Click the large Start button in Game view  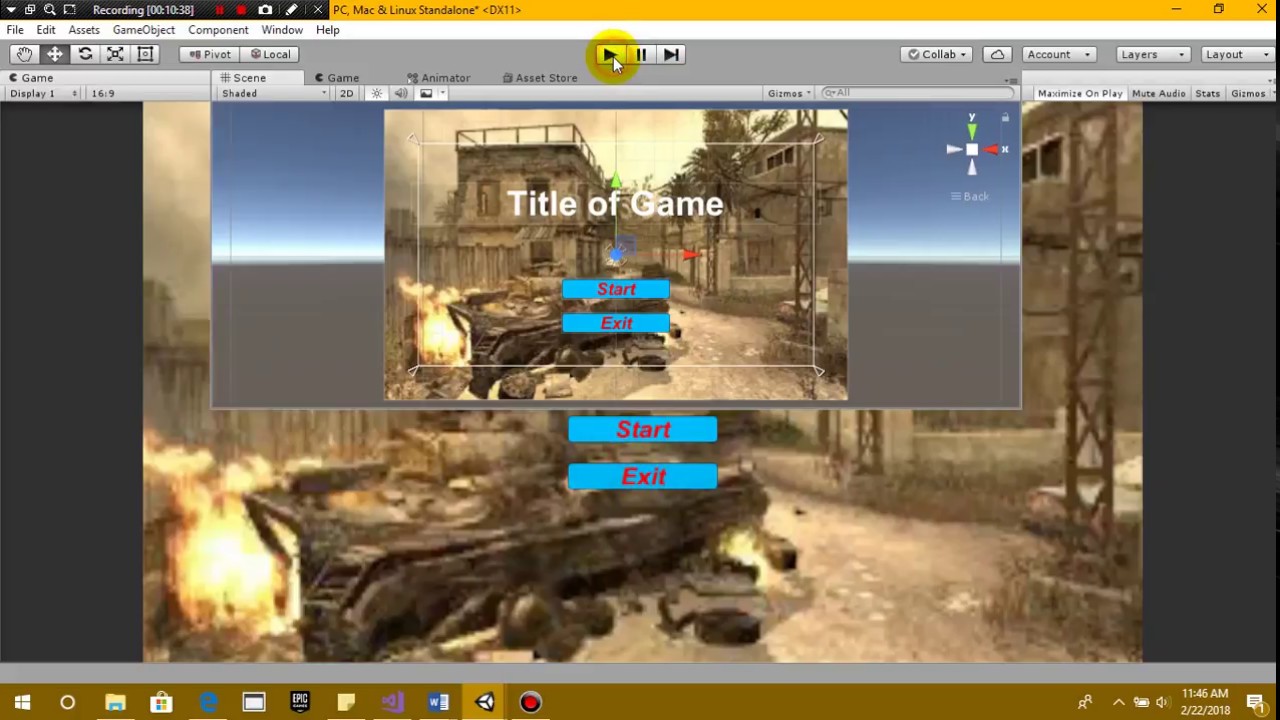pyautogui.click(x=643, y=429)
